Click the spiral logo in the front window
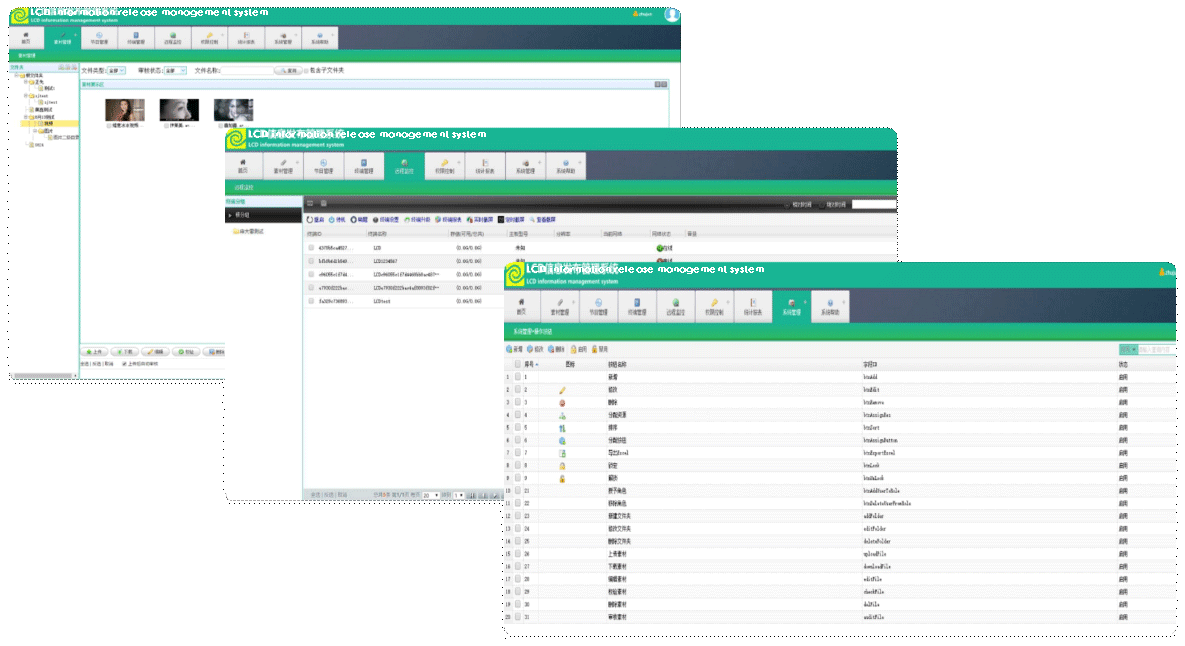Image resolution: width=1185 pixels, height=646 pixels. coord(514,275)
